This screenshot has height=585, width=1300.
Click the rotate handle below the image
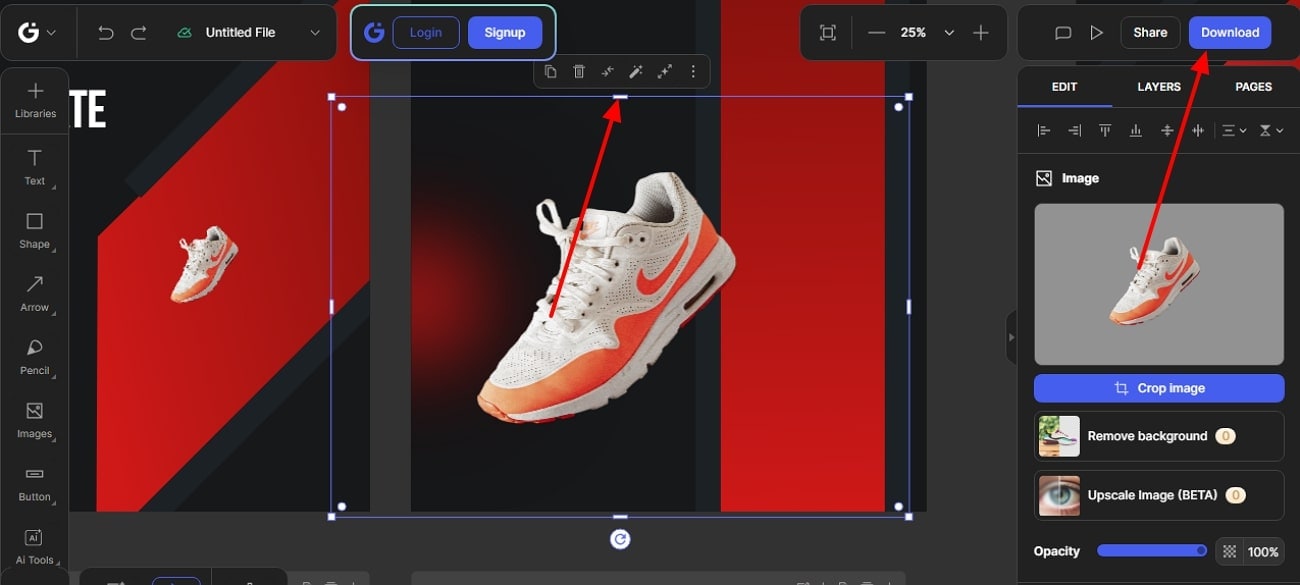pos(620,540)
